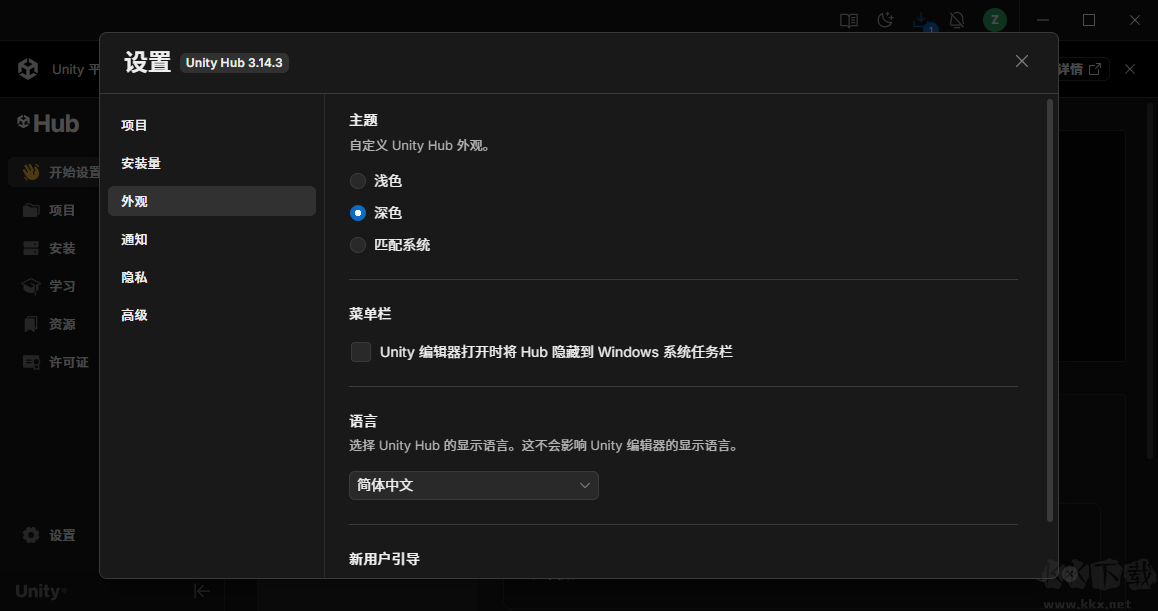Expand the language selector chevron
Image resolution: width=1158 pixels, height=611 pixels.
586,485
